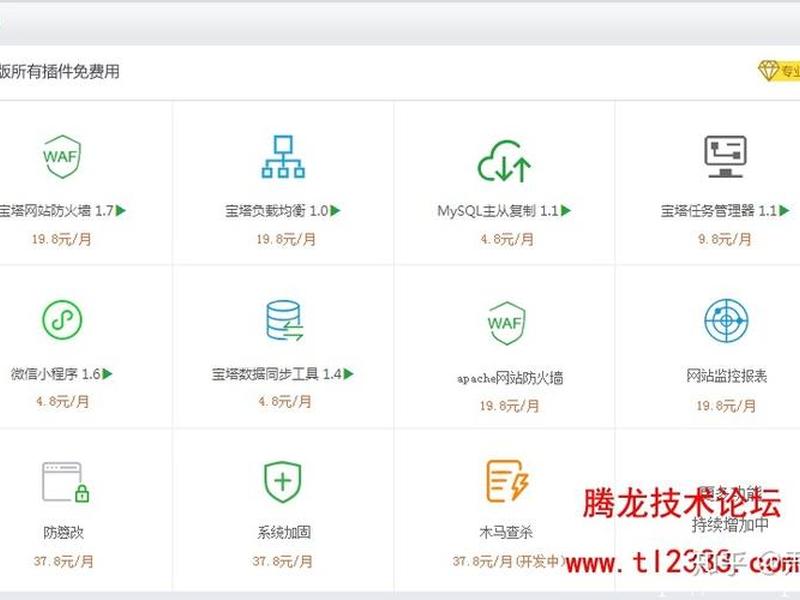800x600 pixels.
Task: Click the 网站监控报表 radar icon
Action: 727,320
